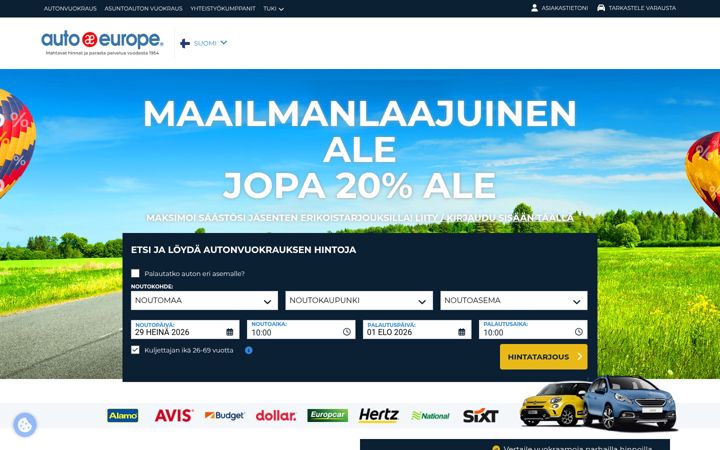Expand the NOUTOMAA dropdown
The image size is (720, 450).
[x=204, y=300]
